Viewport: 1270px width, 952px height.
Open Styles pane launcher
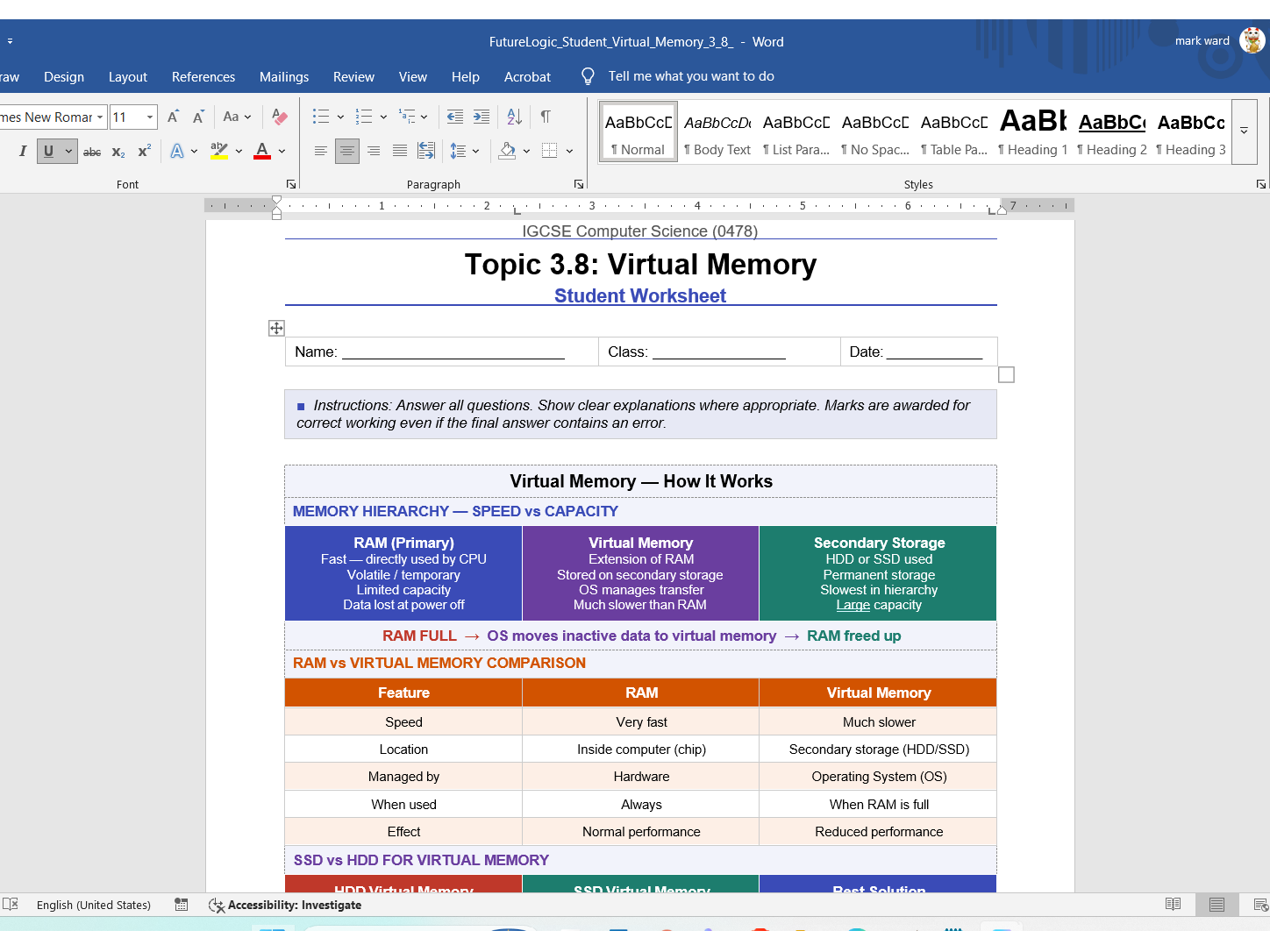pos(1261,184)
